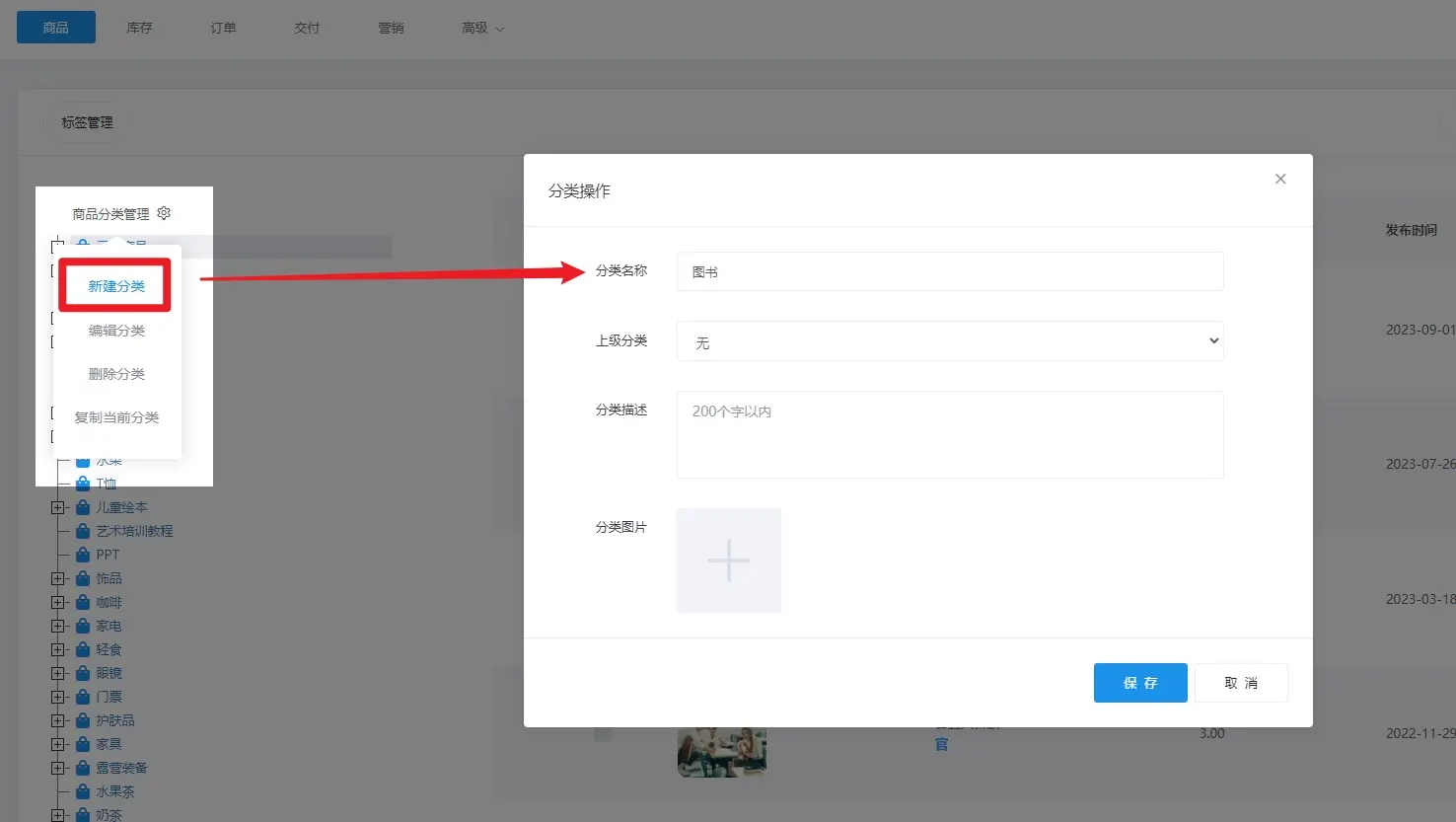This screenshot has width=1456, height=822.
Task: Click the bag icon beside 艺术培训教程
Action: point(83,531)
